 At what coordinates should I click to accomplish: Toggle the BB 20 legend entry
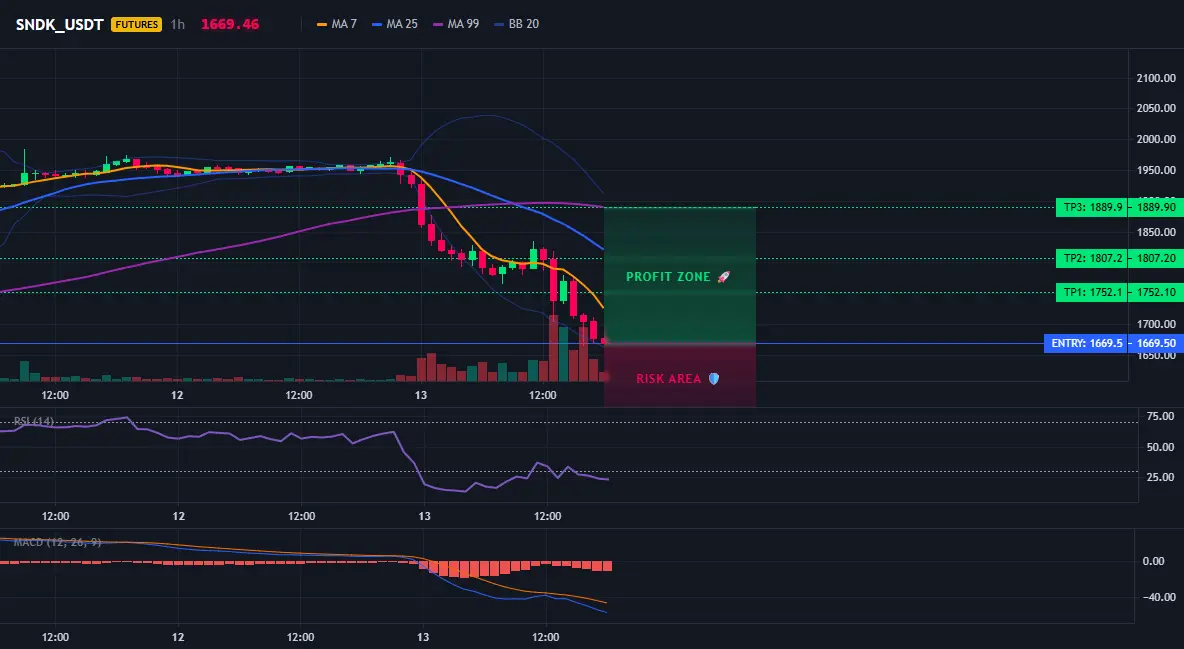[516, 24]
